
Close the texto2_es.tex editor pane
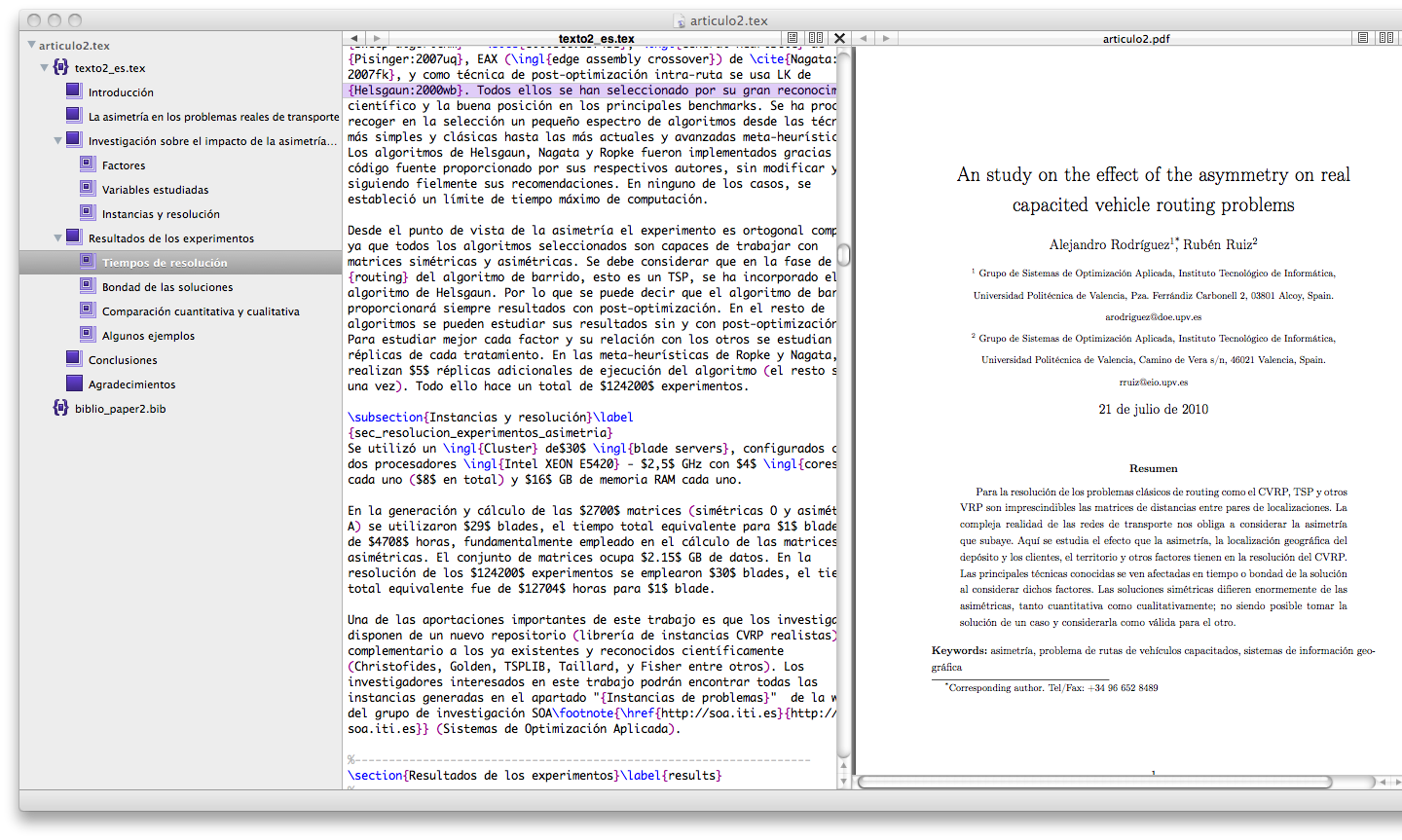(x=840, y=39)
